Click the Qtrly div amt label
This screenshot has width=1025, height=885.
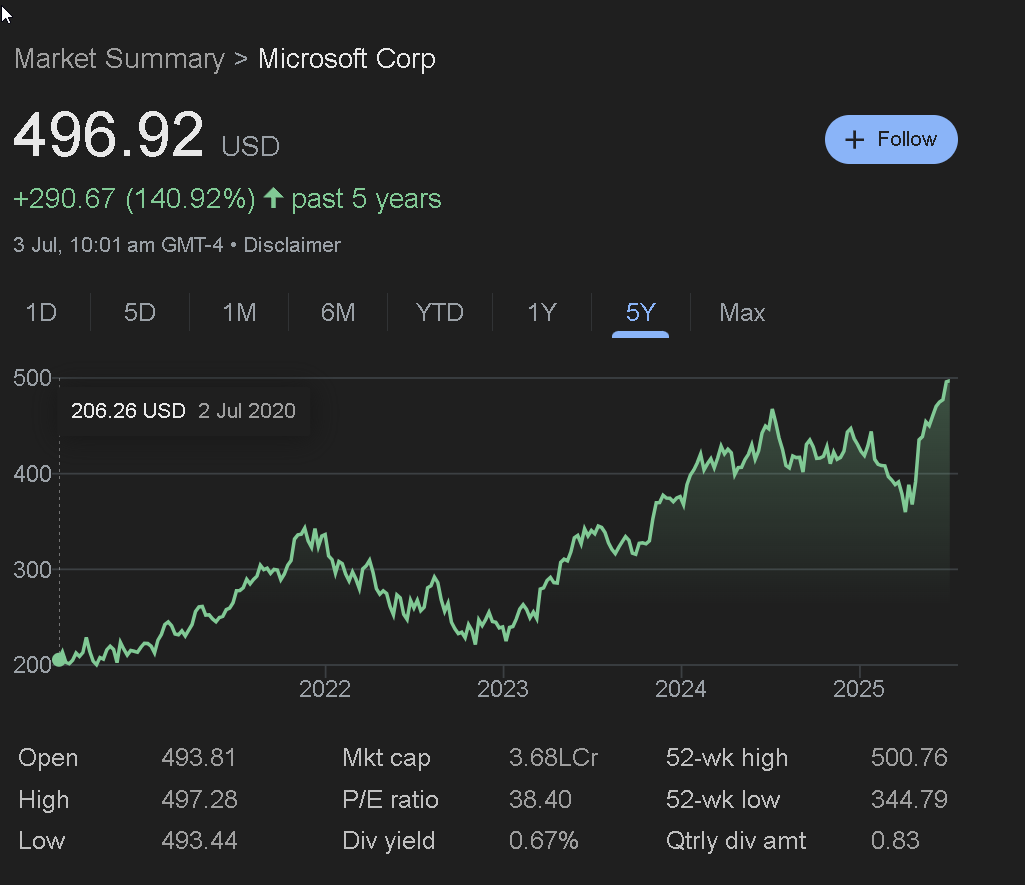[736, 841]
